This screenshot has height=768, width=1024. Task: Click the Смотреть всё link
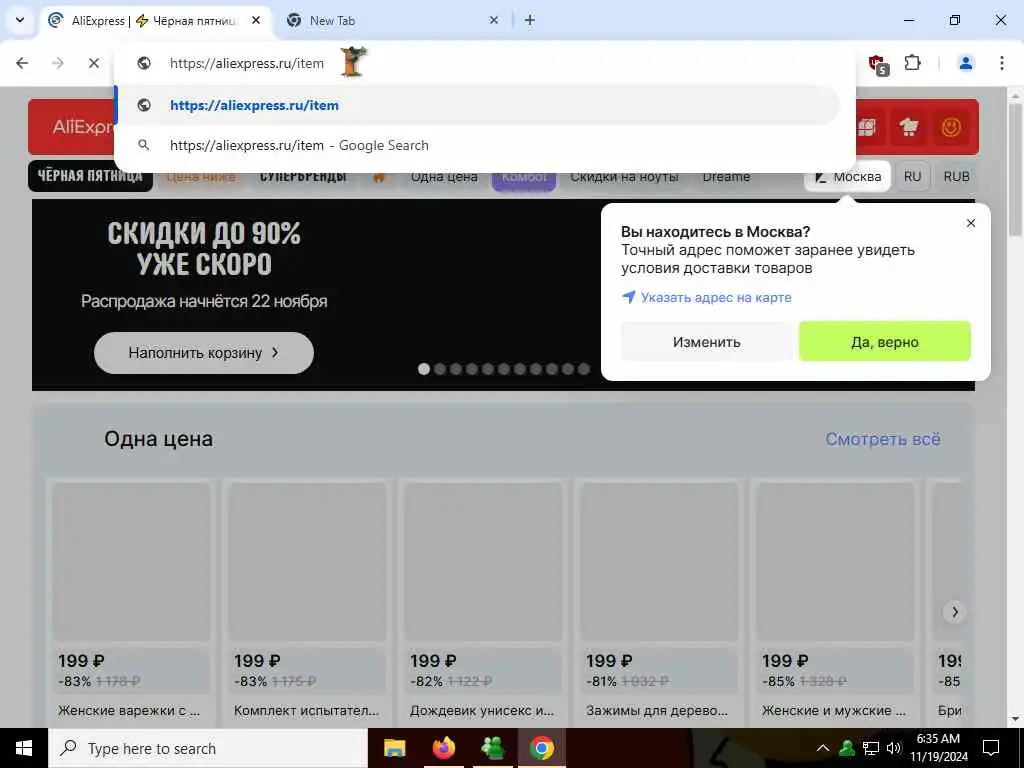(x=883, y=439)
